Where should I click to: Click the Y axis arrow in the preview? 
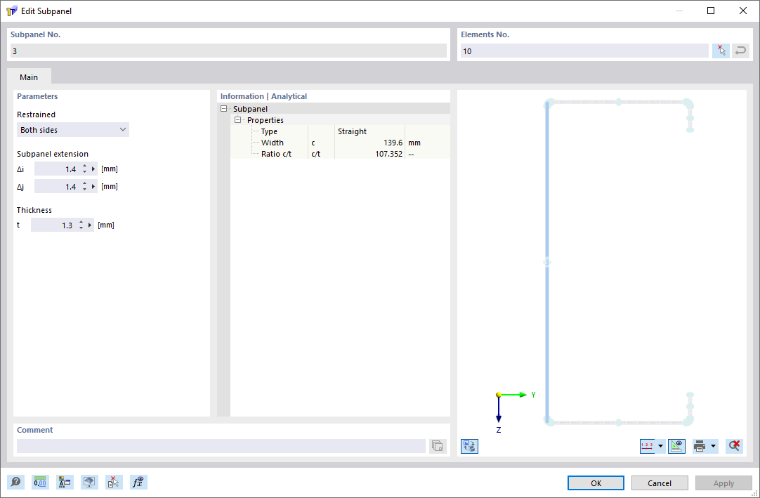515,395
